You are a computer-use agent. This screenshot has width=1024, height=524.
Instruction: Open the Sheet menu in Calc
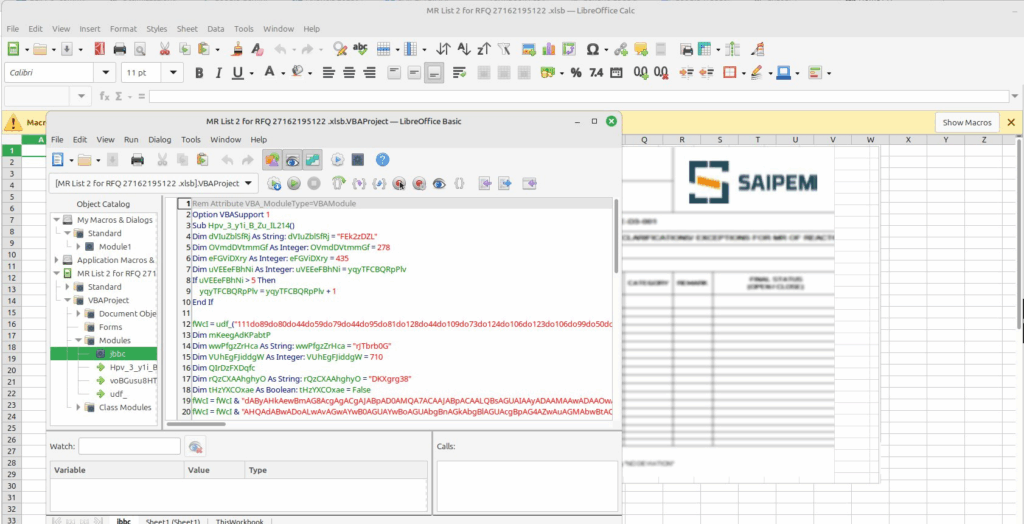coord(187,29)
